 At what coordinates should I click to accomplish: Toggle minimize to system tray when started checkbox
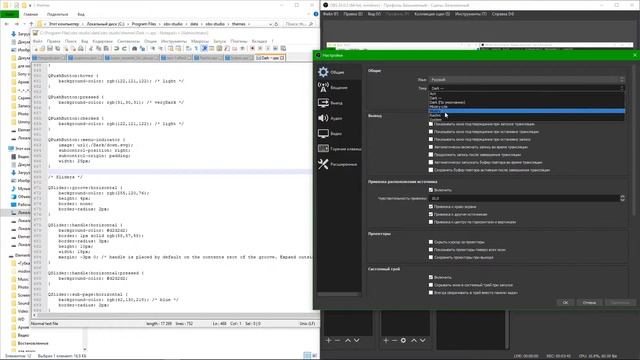tap(431, 285)
